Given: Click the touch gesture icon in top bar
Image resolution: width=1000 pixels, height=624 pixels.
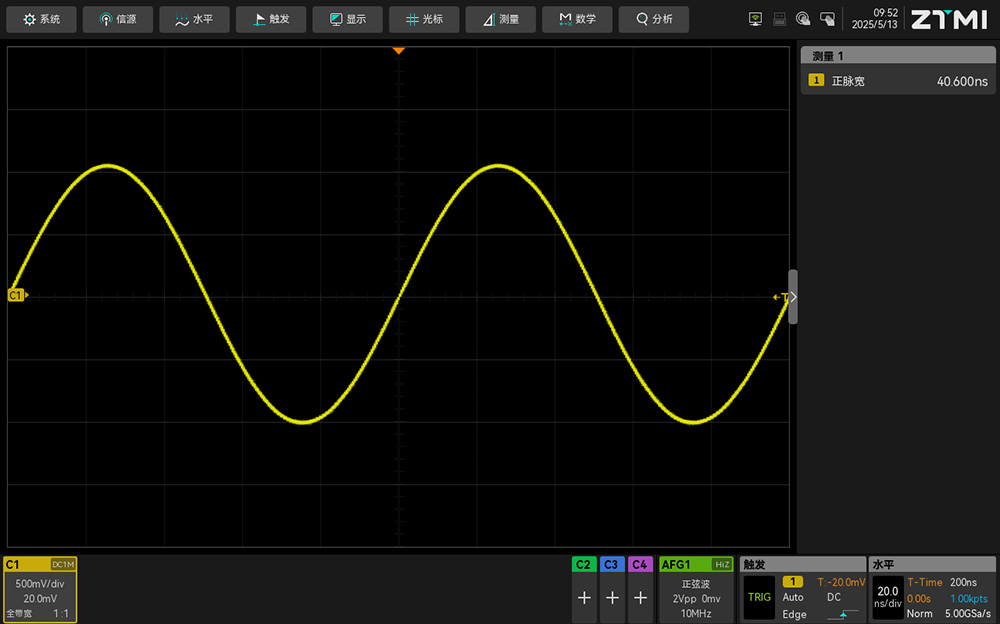Looking at the screenshot, I should click(x=803, y=19).
